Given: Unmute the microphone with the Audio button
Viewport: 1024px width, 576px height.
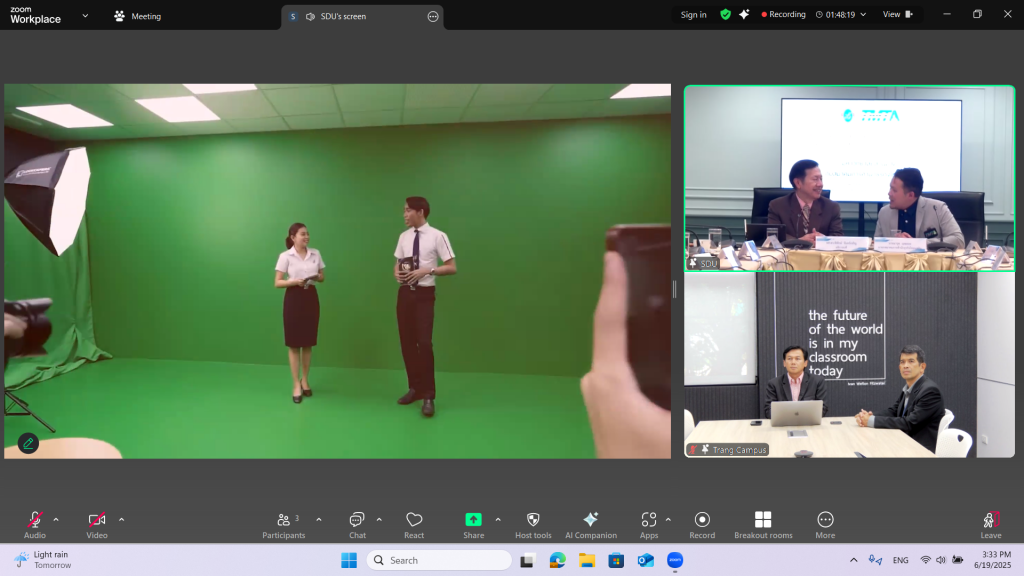Looking at the screenshot, I should pyautogui.click(x=35, y=520).
